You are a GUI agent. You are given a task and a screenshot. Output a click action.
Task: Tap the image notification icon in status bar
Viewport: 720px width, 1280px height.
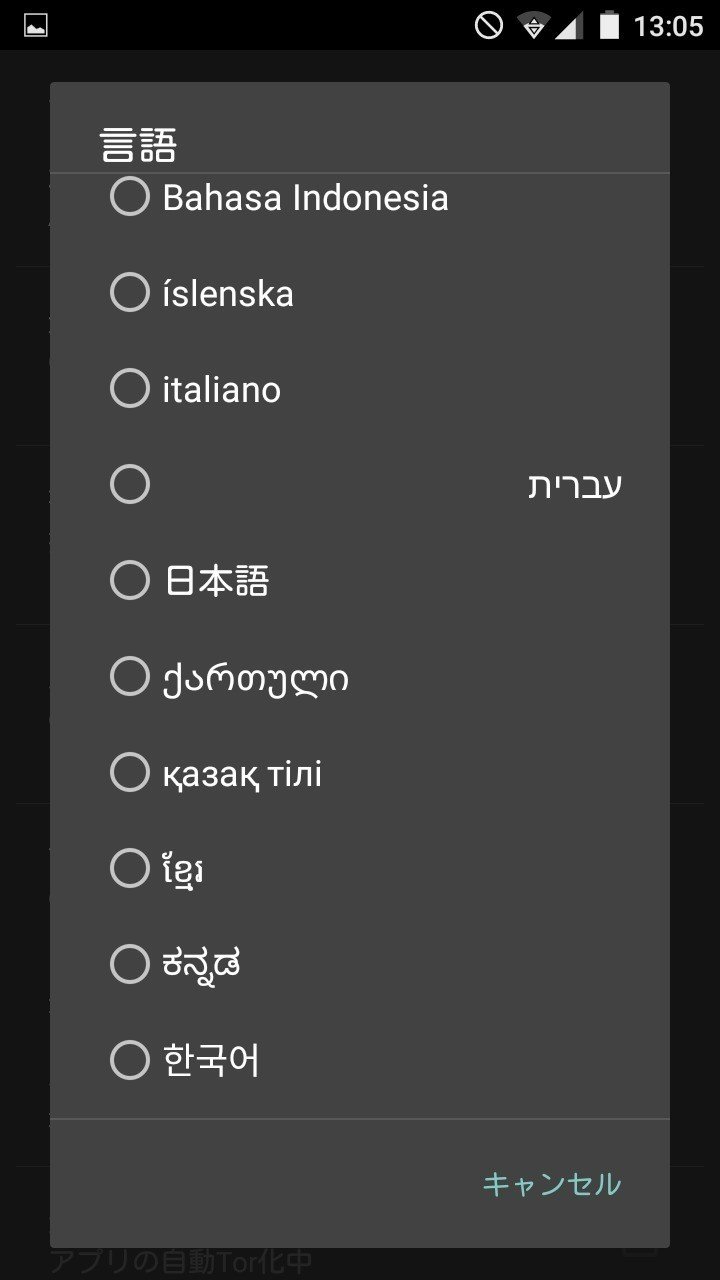pos(36,26)
